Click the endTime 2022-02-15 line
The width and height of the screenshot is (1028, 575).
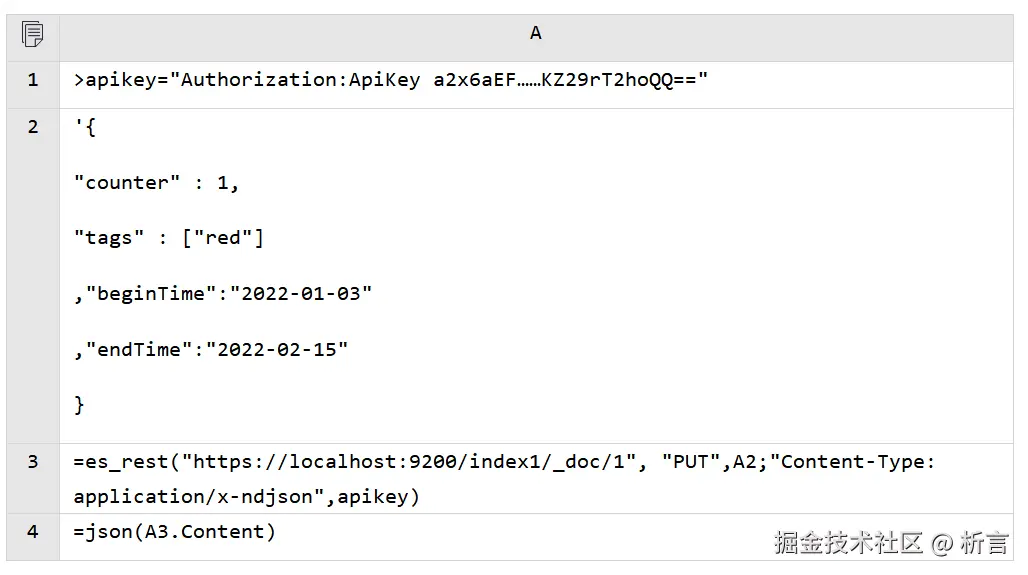(x=210, y=349)
